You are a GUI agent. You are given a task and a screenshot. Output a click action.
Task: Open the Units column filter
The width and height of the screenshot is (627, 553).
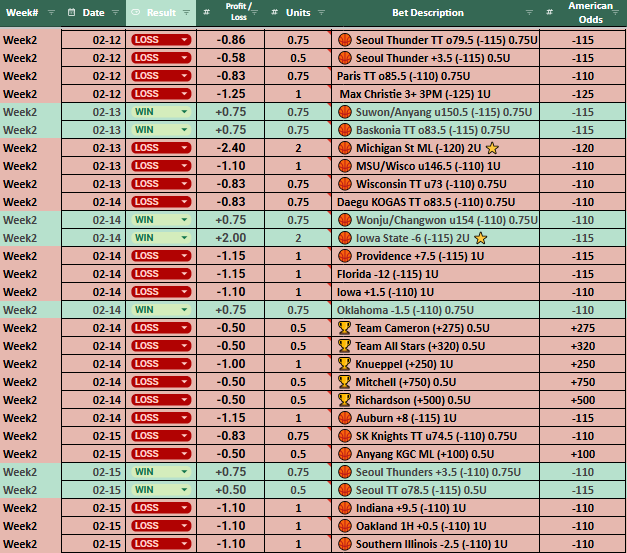(321, 13)
